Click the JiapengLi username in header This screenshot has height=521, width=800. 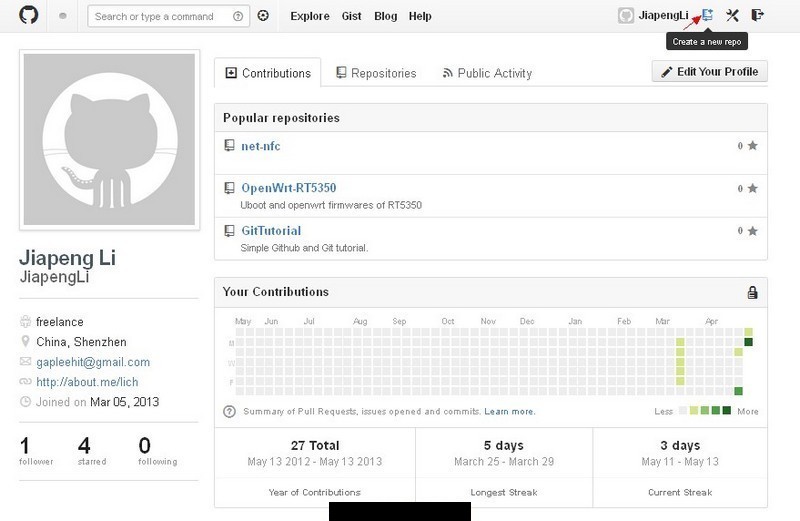click(x=663, y=15)
